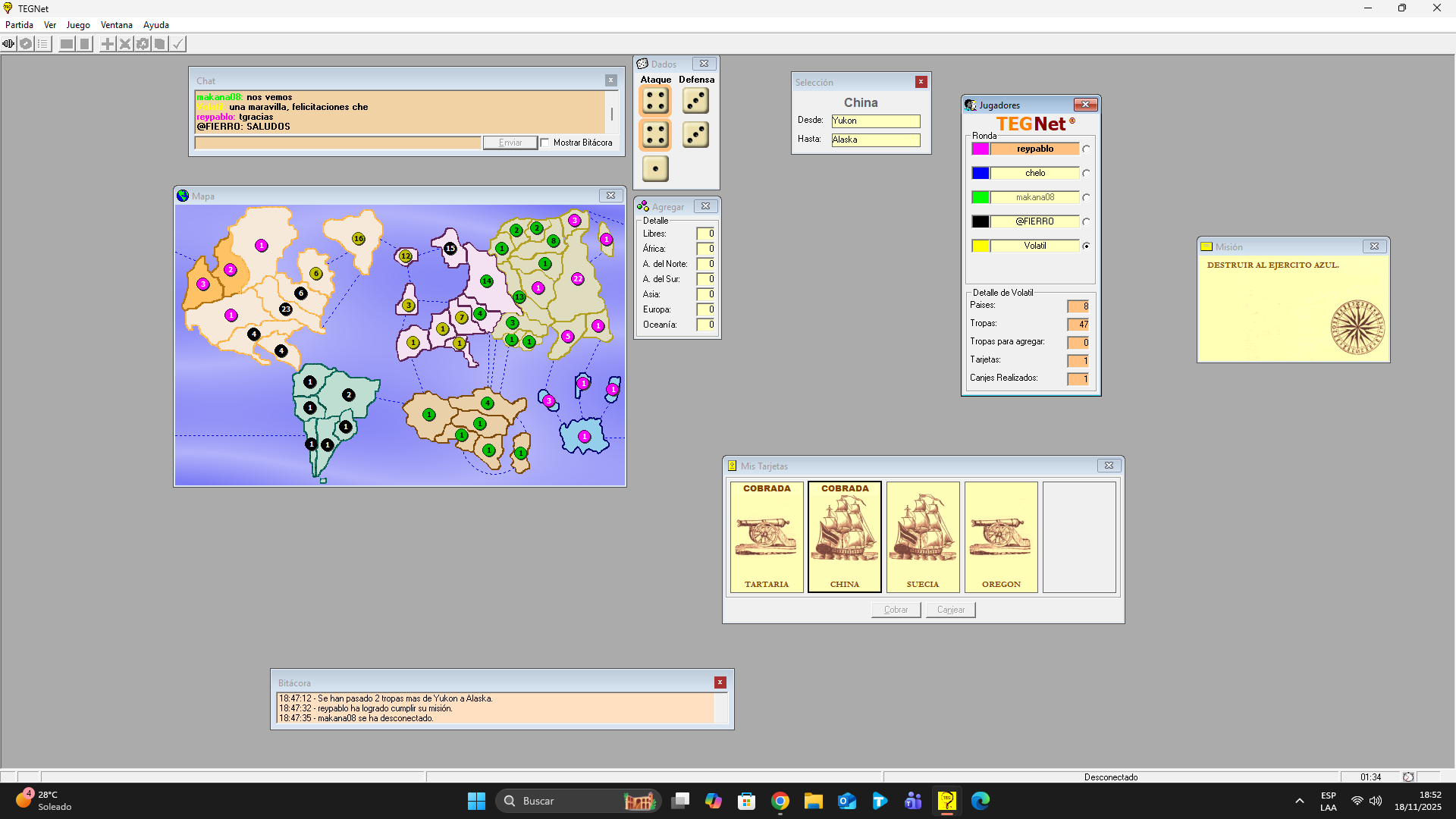Enable the Mostrar Bitácora checkbox
The image size is (1456, 819).
click(x=544, y=143)
